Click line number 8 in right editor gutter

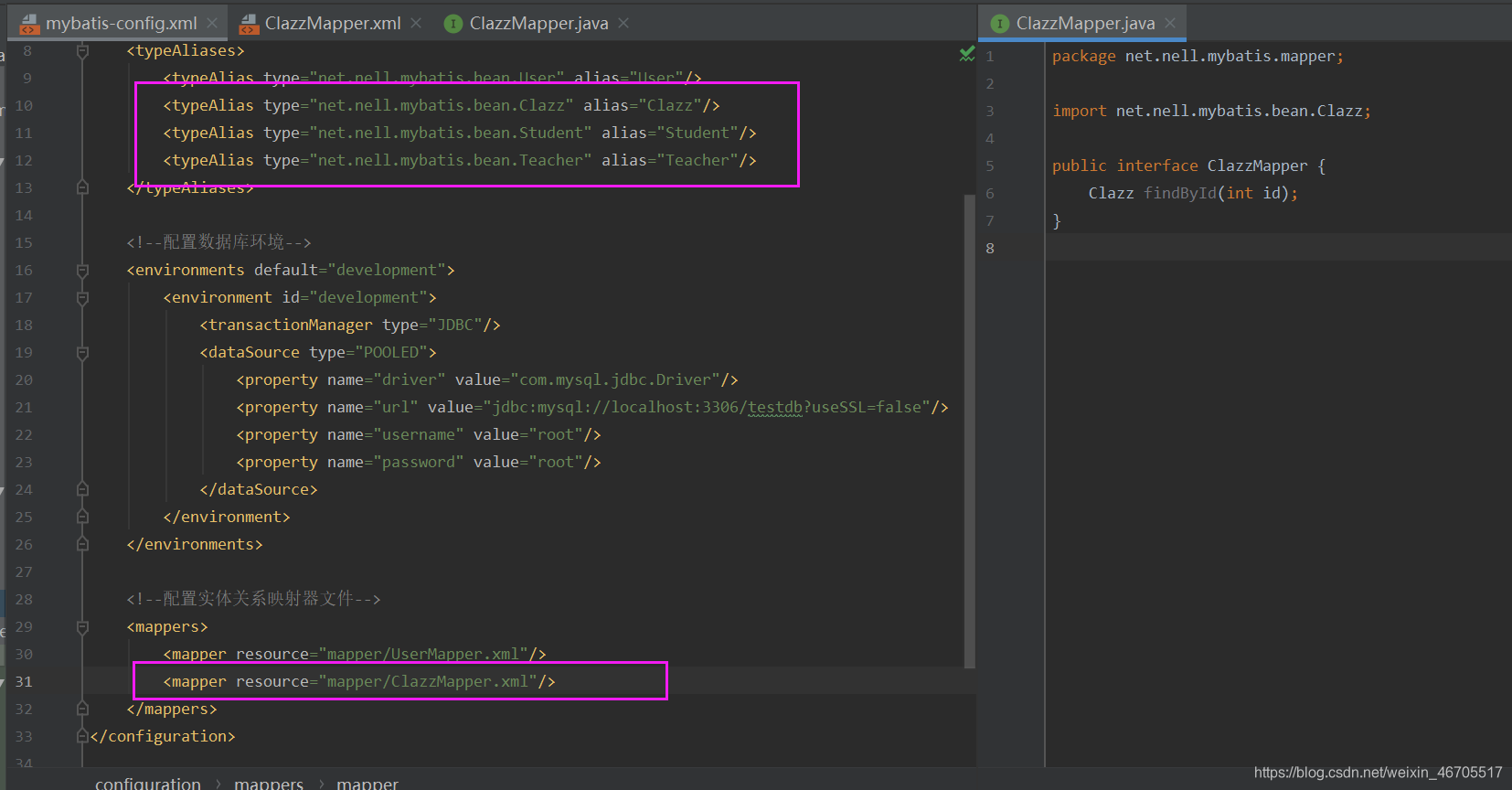tap(990, 248)
